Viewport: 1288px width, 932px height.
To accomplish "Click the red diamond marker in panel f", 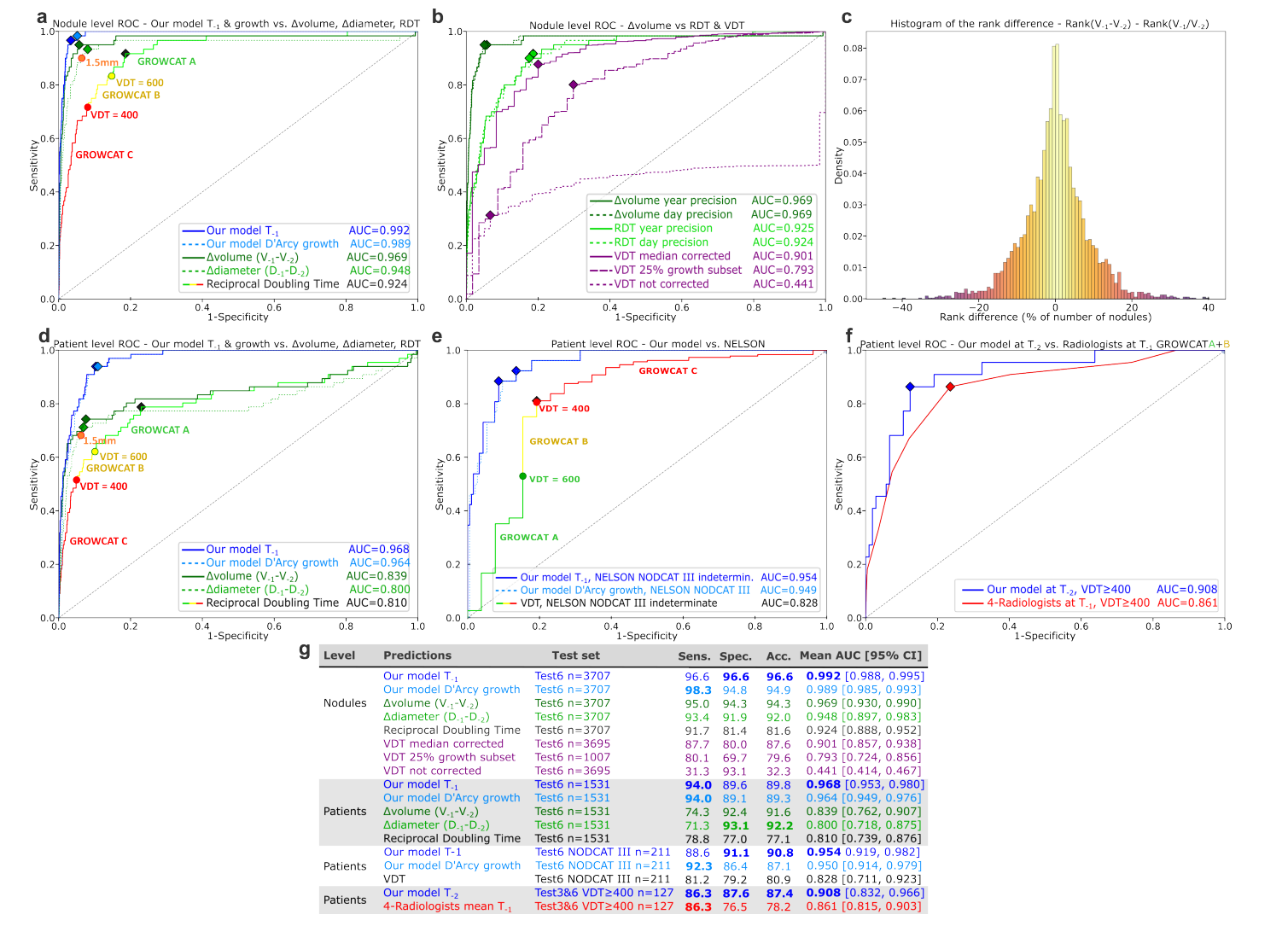I will pos(950,387).
